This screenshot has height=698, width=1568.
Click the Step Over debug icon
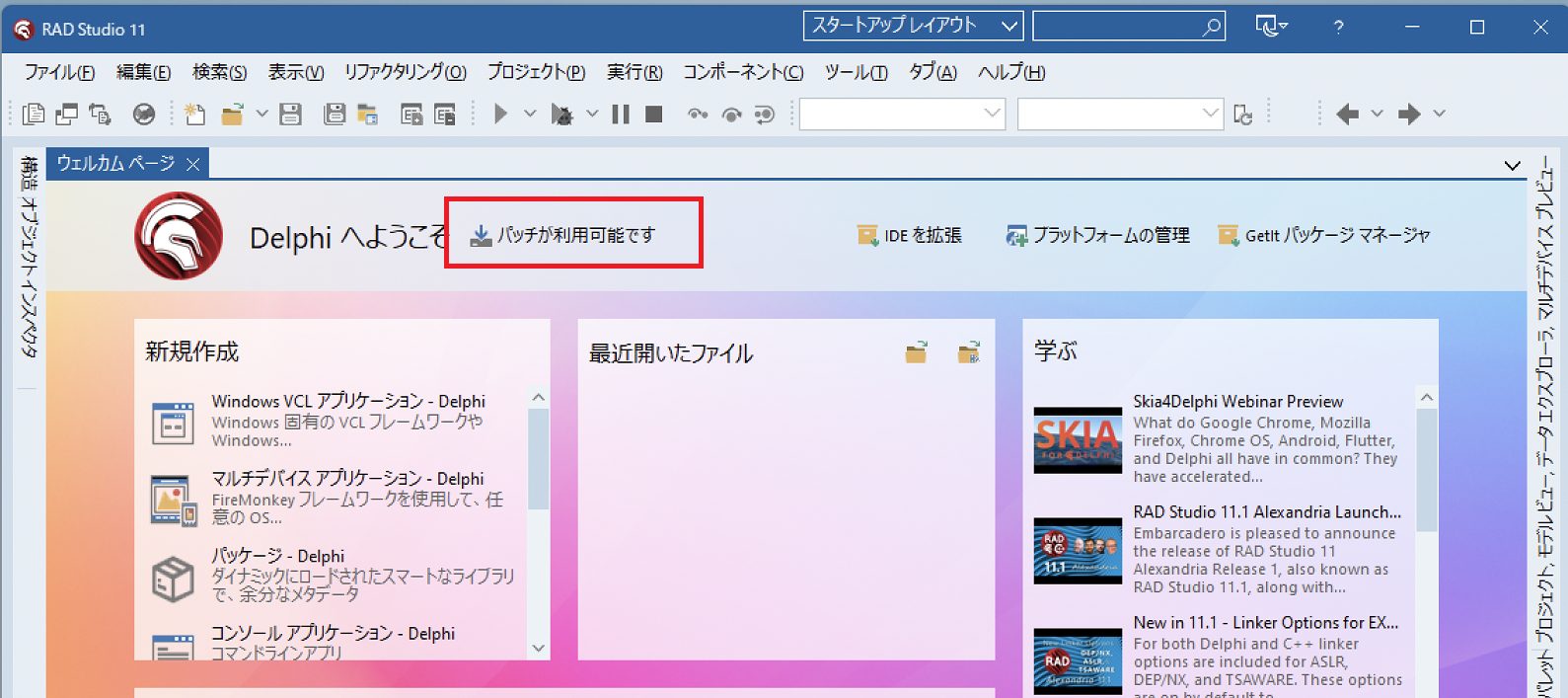click(731, 115)
